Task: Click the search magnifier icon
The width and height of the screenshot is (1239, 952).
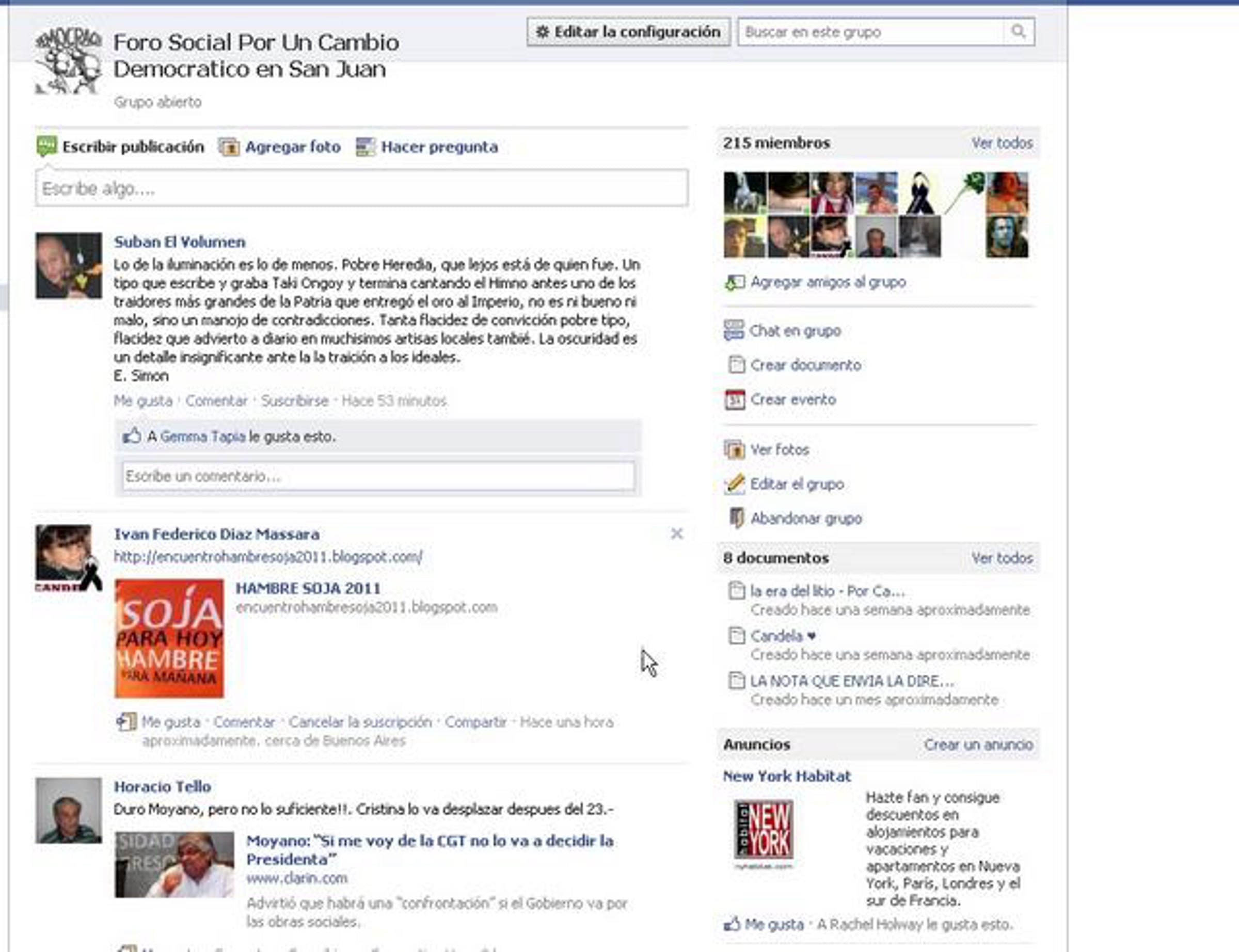Action: click(x=1018, y=32)
